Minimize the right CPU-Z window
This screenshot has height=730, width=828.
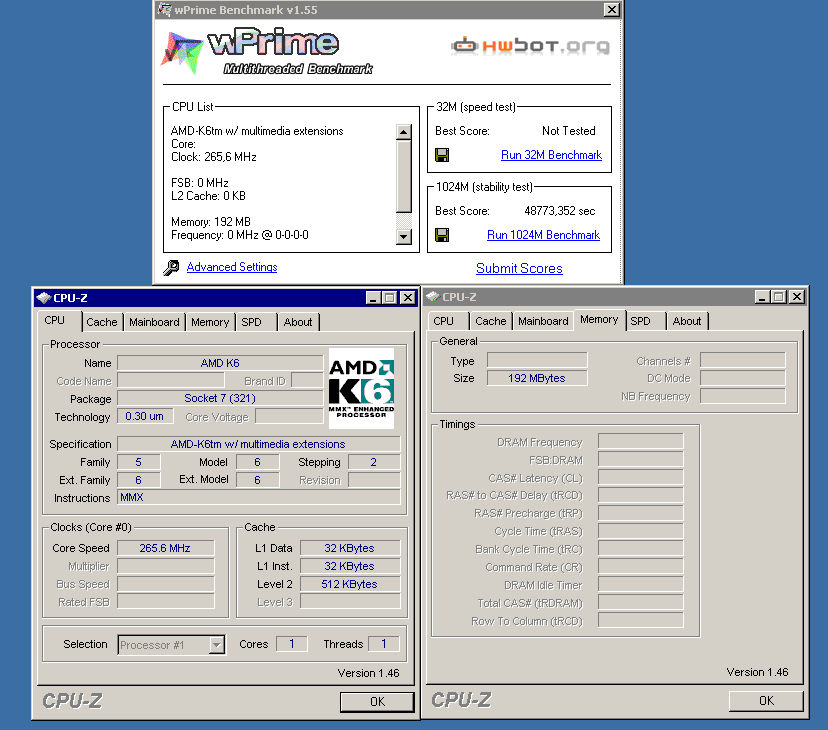coord(762,297)
